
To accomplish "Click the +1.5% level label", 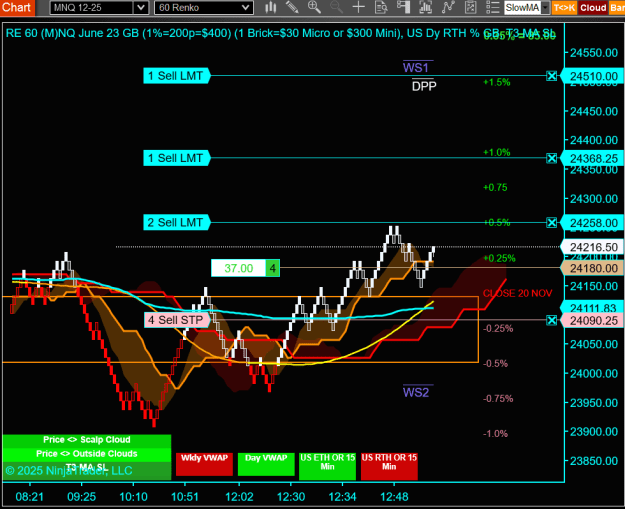I will tap(497, 83).
